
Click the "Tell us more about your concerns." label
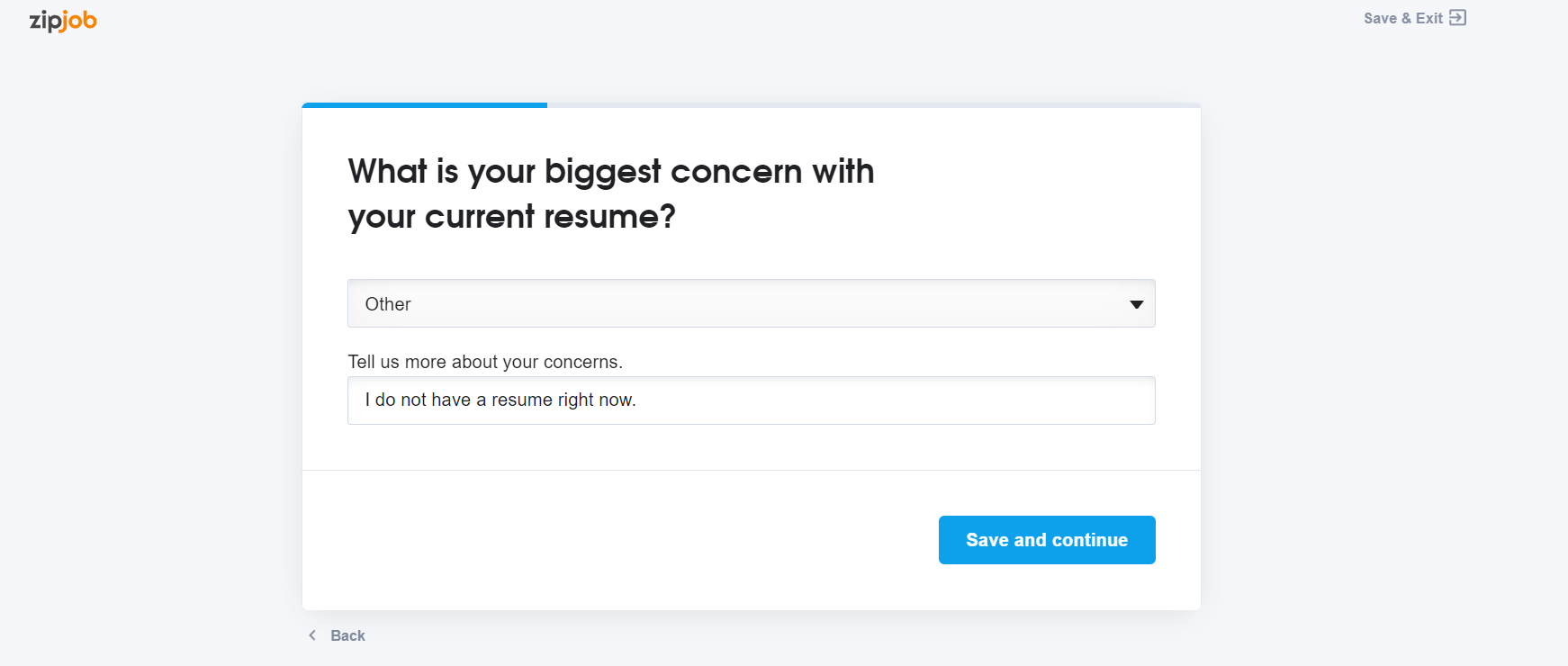click(485, 362)
